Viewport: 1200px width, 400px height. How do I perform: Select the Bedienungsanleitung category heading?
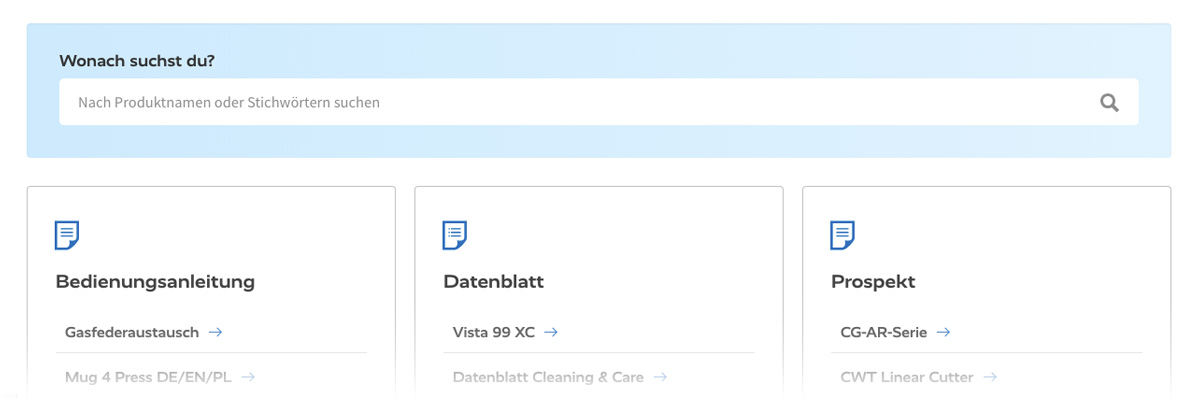pos(155,282)
